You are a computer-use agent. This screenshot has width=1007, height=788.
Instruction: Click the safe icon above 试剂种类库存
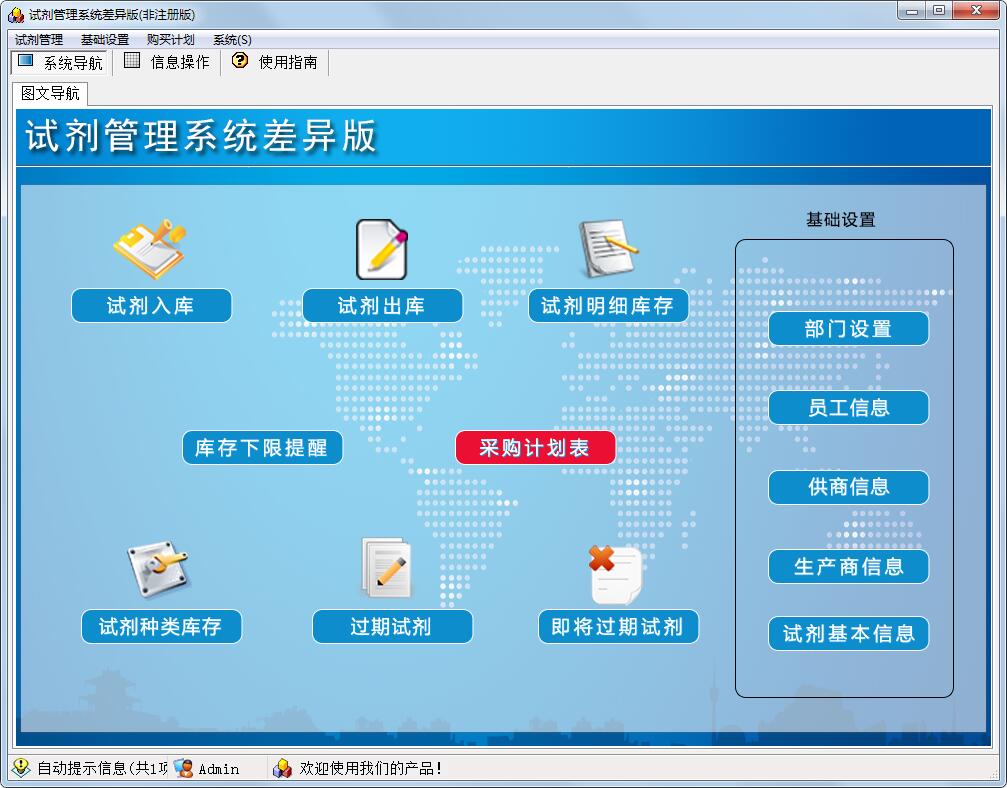pos(158,570)
